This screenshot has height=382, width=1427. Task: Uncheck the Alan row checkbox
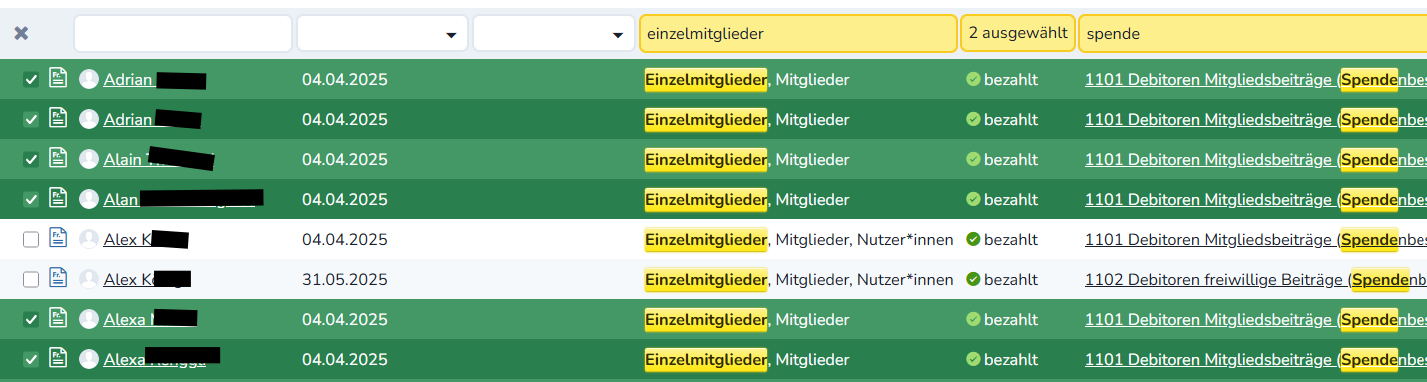click(31, 199)
